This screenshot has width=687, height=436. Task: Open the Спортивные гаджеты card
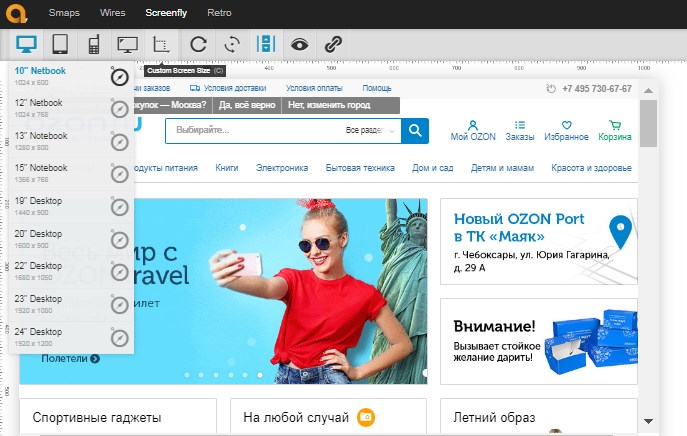pos(118,416)
